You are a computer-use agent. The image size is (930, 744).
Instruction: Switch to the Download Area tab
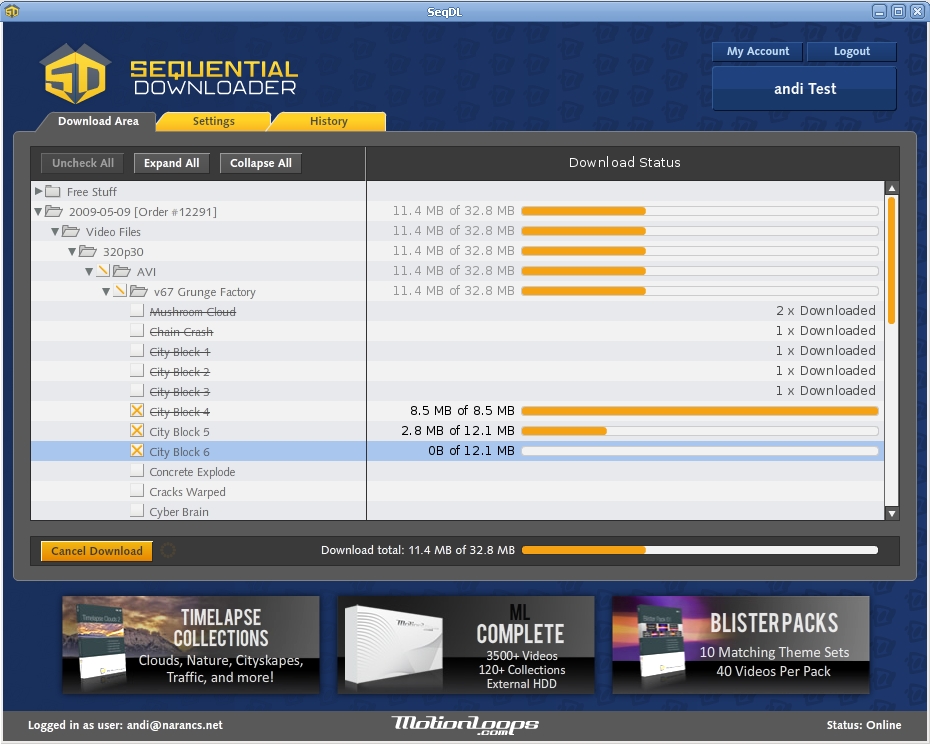(x=98, y=121)
